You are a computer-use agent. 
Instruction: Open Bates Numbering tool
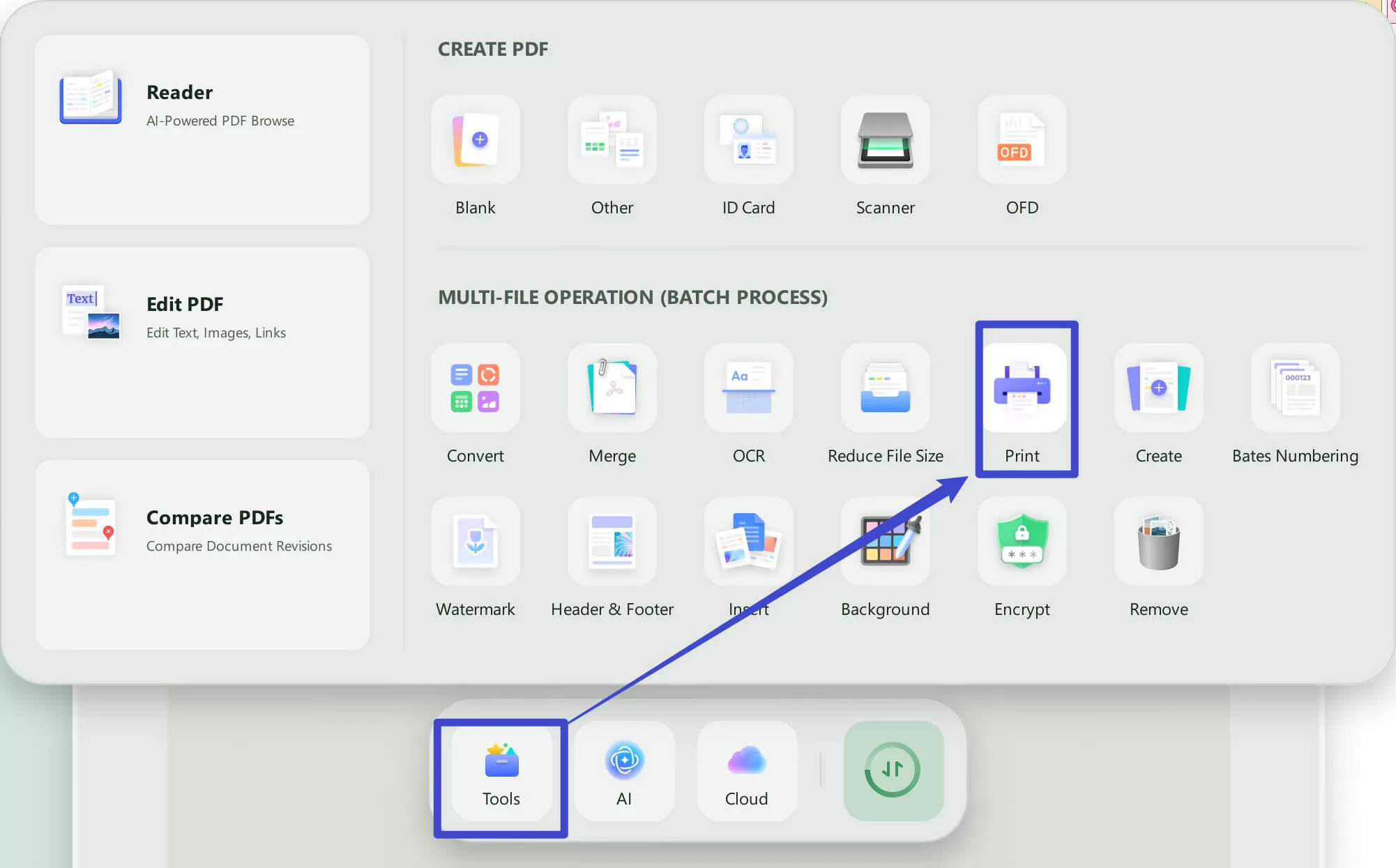(x=1295, y=388)
